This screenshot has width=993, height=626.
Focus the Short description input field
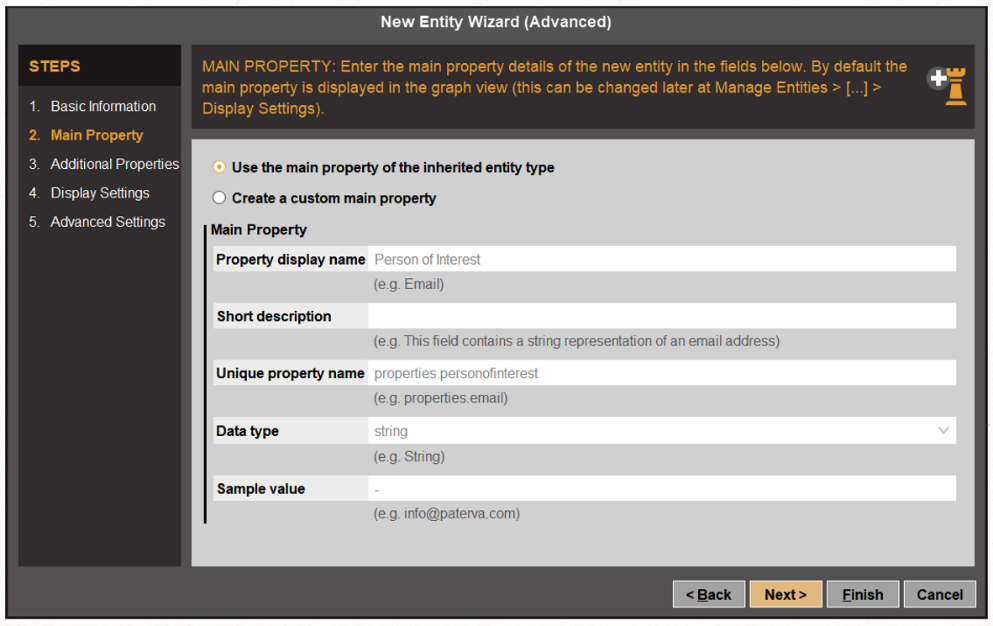tap(661, 316)
